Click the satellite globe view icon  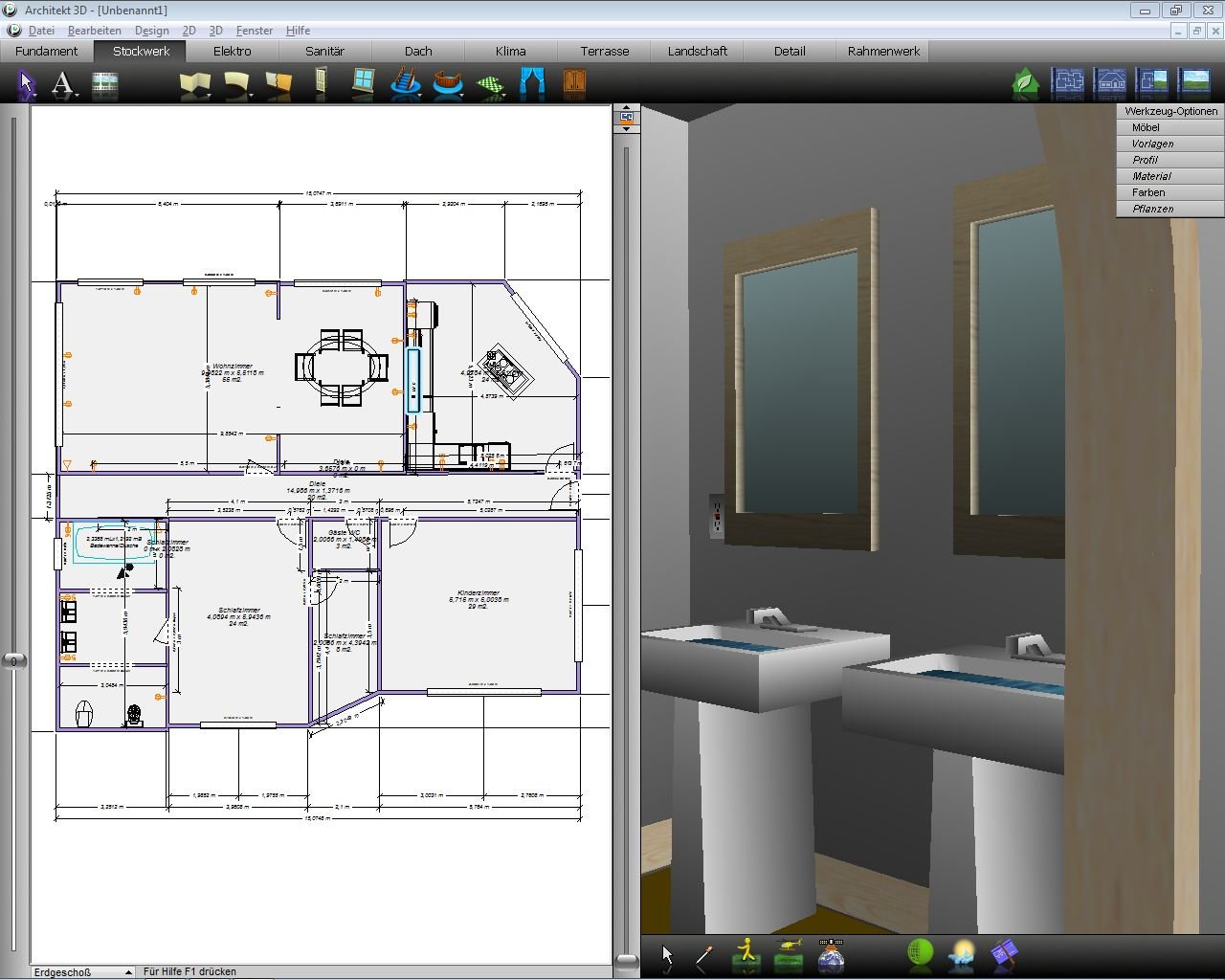[x=831, y=955]
